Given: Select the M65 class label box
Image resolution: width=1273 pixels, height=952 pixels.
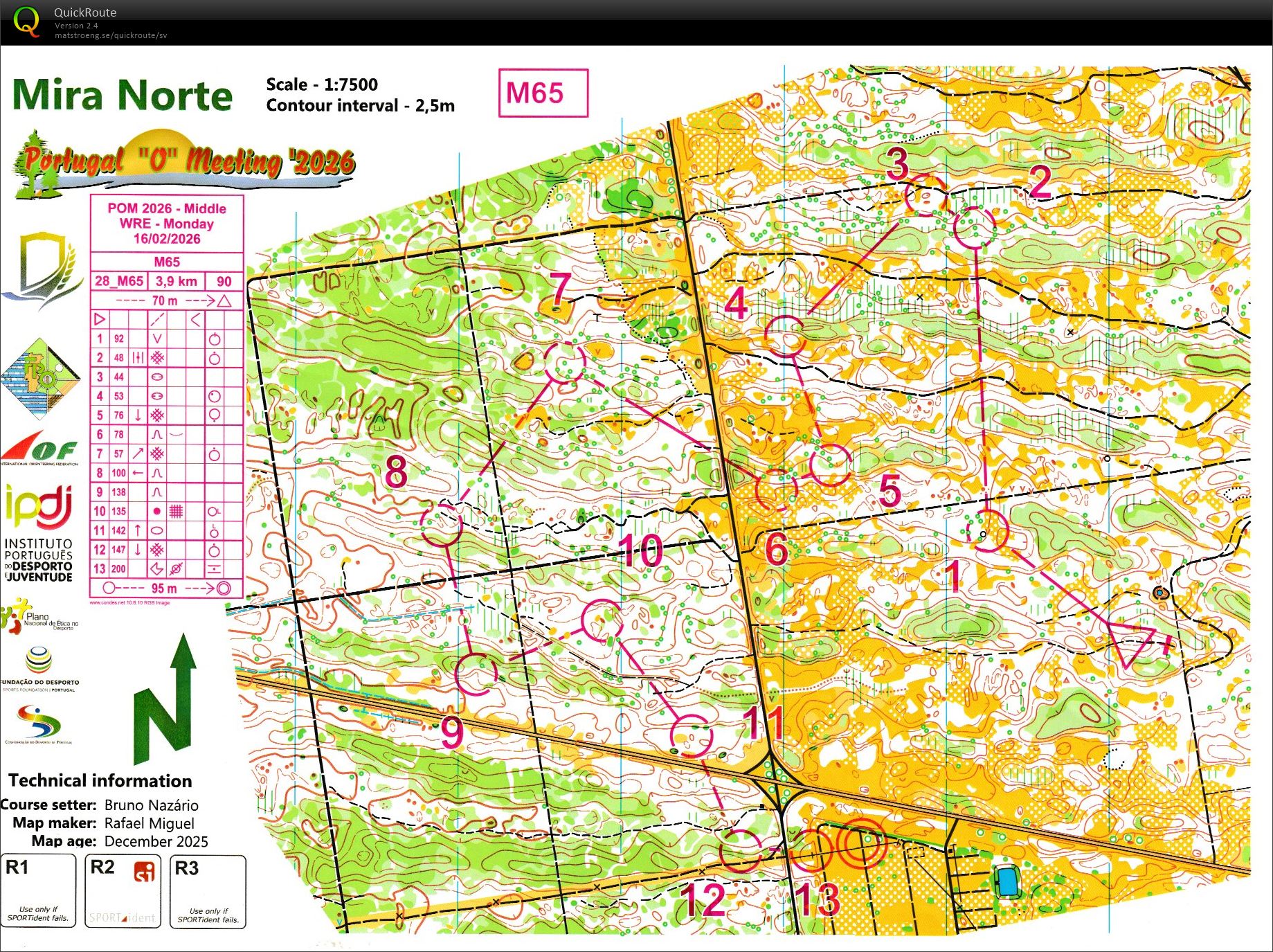Looking at the screenshot, I should tap(543, 93).
